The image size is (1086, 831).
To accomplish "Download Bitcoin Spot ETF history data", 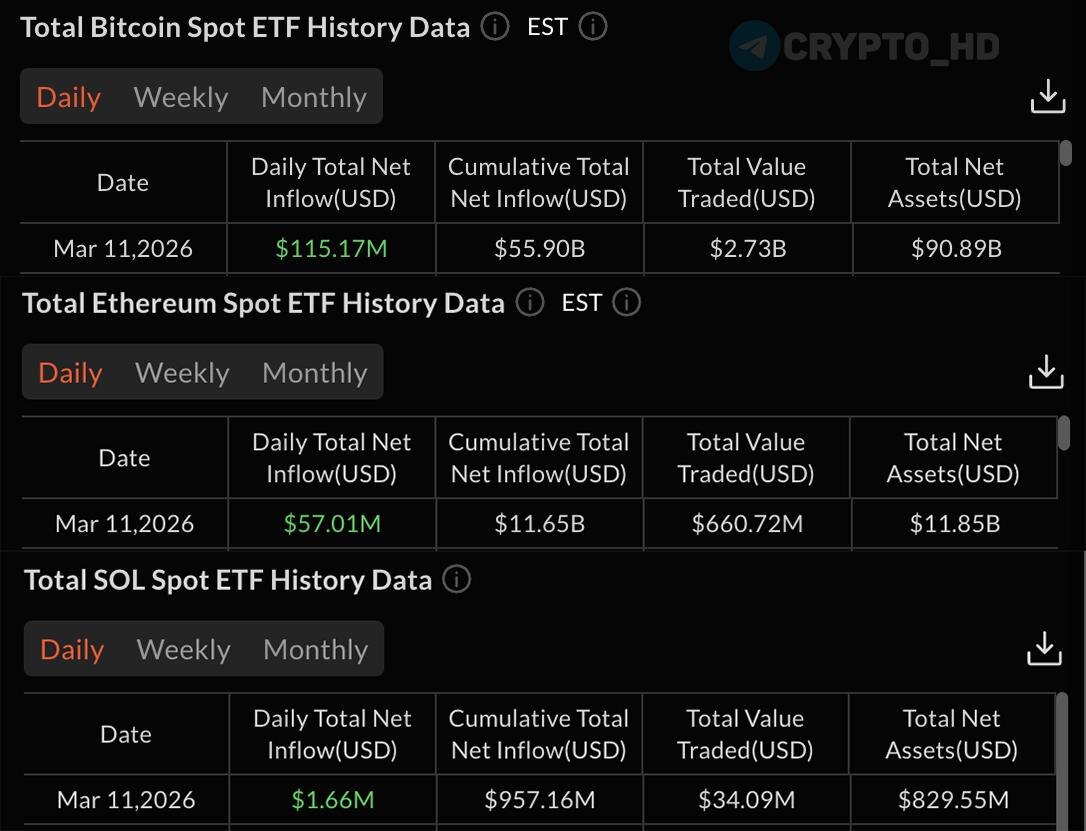I will point(1047,97).
